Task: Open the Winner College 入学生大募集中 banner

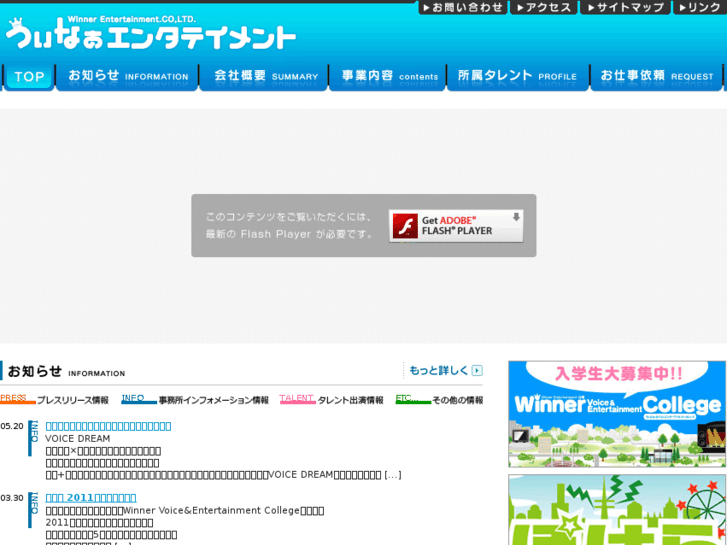Action: [617, 414]
